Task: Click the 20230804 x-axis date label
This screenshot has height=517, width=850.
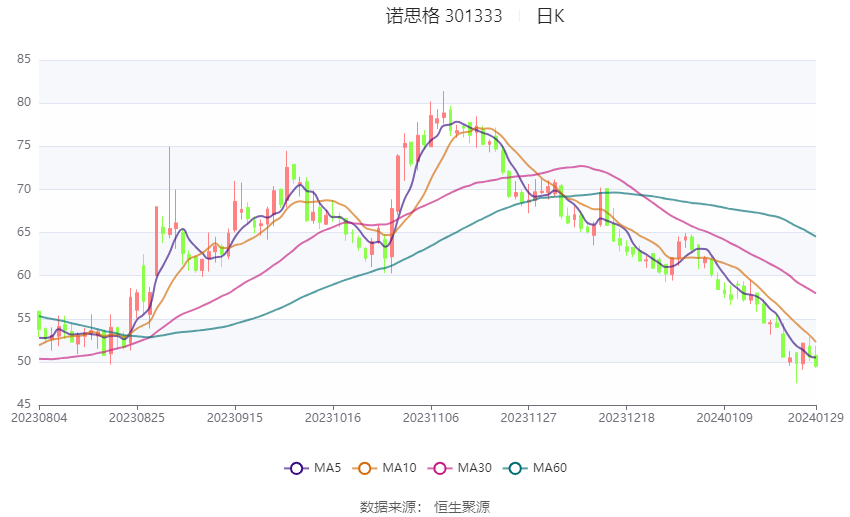Action: pyautogui.click(x=39, y=418)
